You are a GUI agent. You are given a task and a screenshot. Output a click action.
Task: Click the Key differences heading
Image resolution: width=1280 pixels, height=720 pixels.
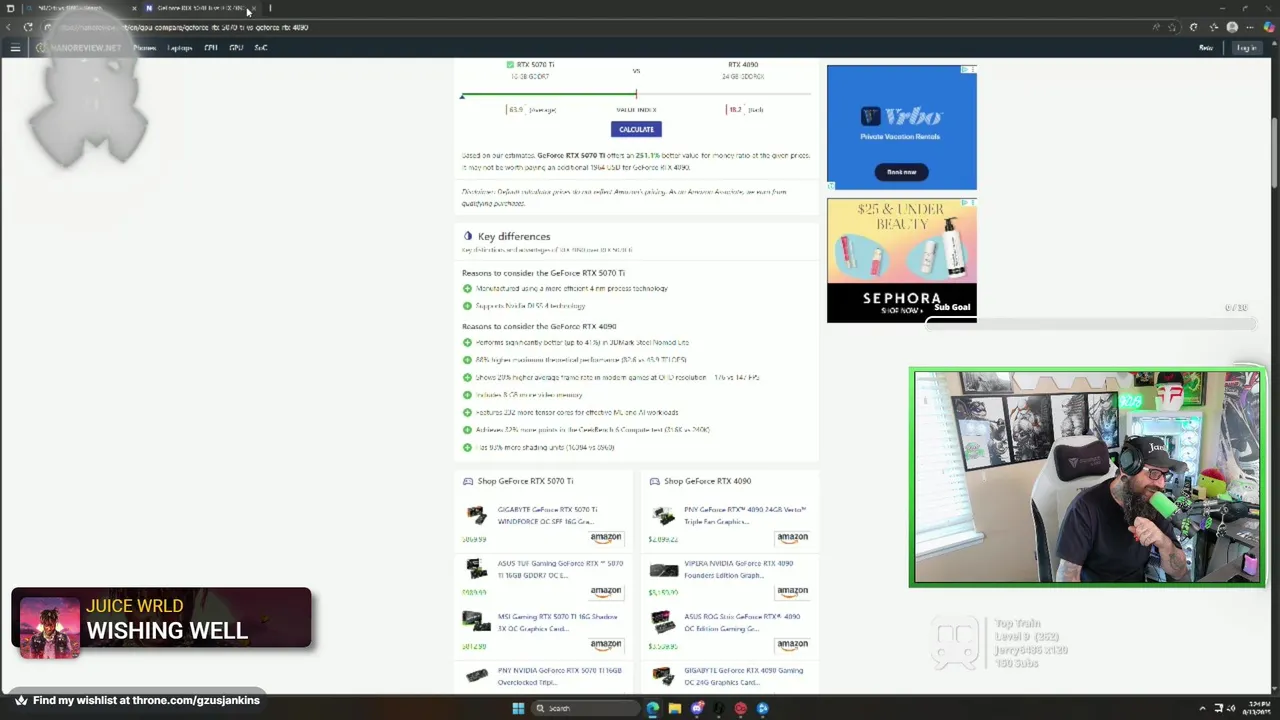pyautogui.click(x=514, y=236)
